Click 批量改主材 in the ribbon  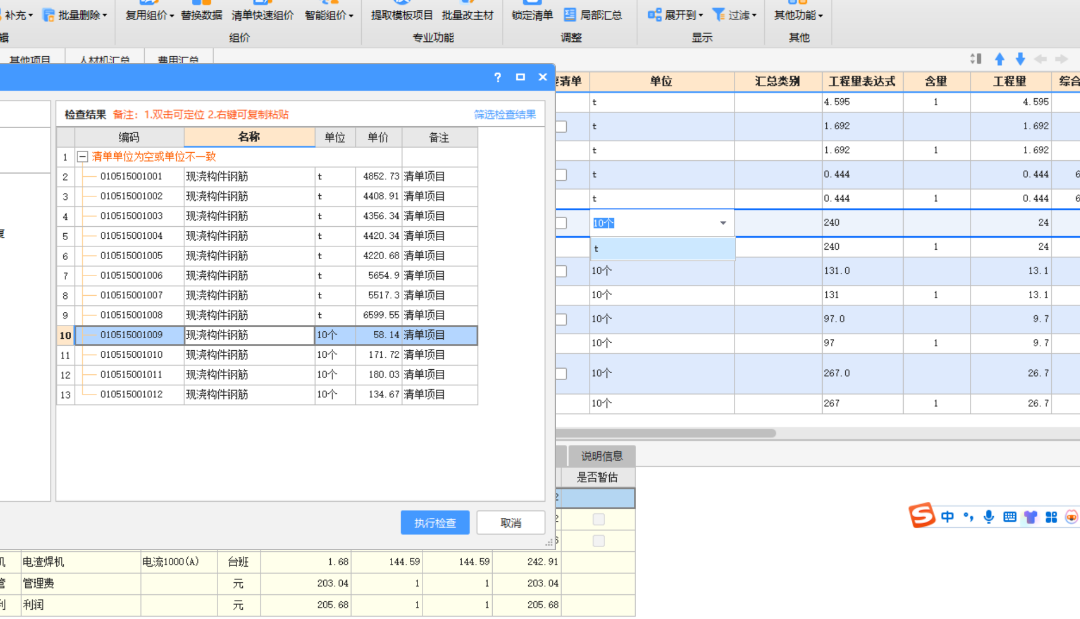tap(468, 14)
